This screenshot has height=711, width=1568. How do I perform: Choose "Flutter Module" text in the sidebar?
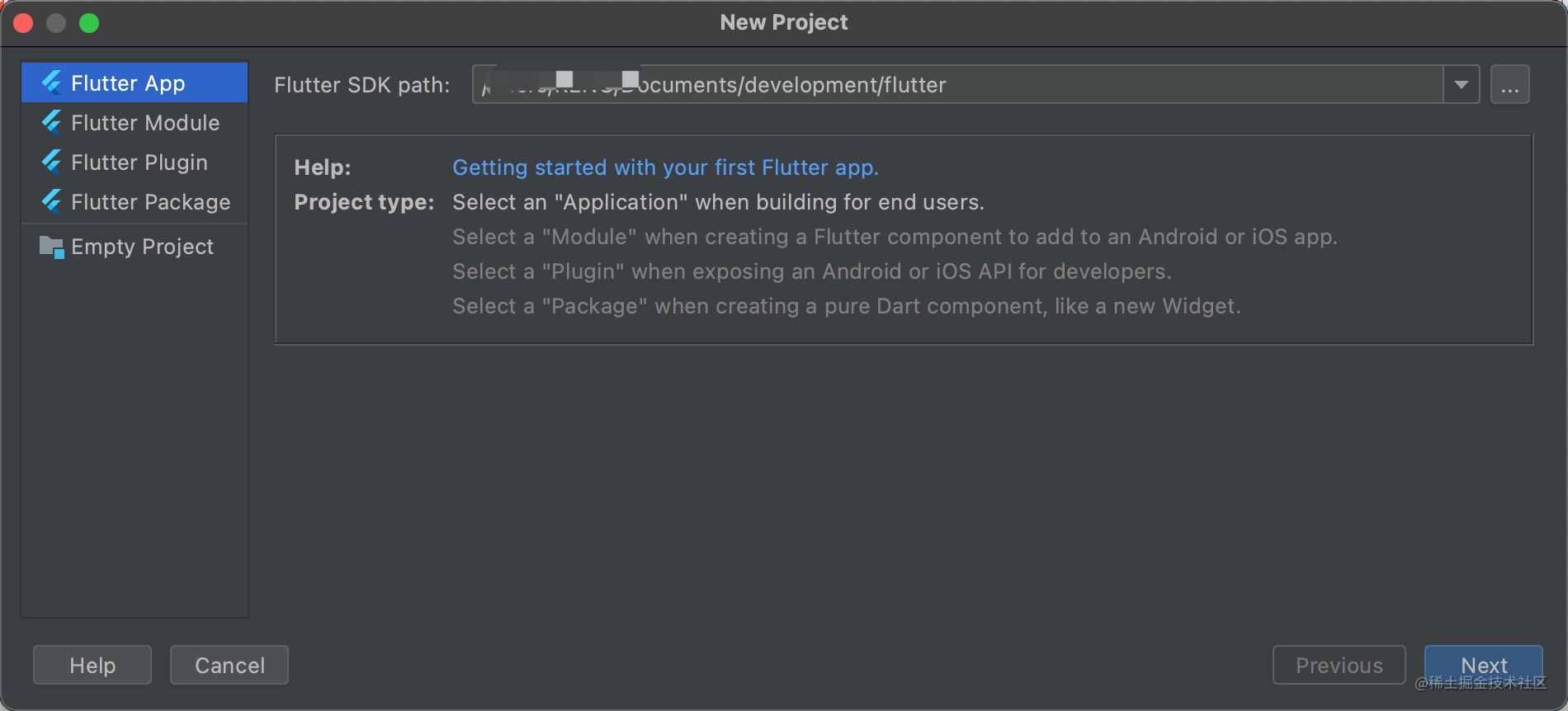click(145, 123)
